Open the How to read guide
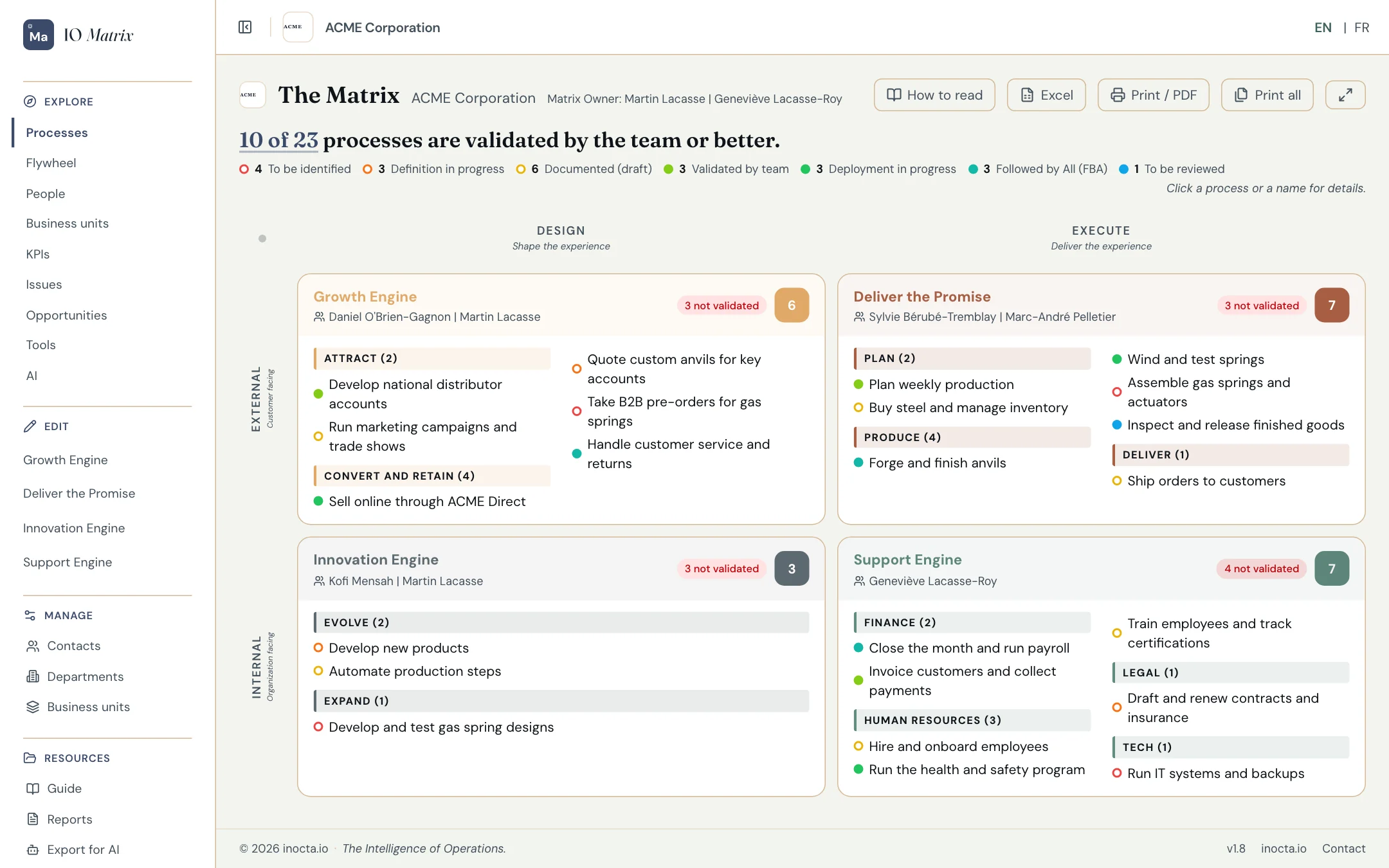Viewport: 1389px width, 868px height. coord(934,95)
